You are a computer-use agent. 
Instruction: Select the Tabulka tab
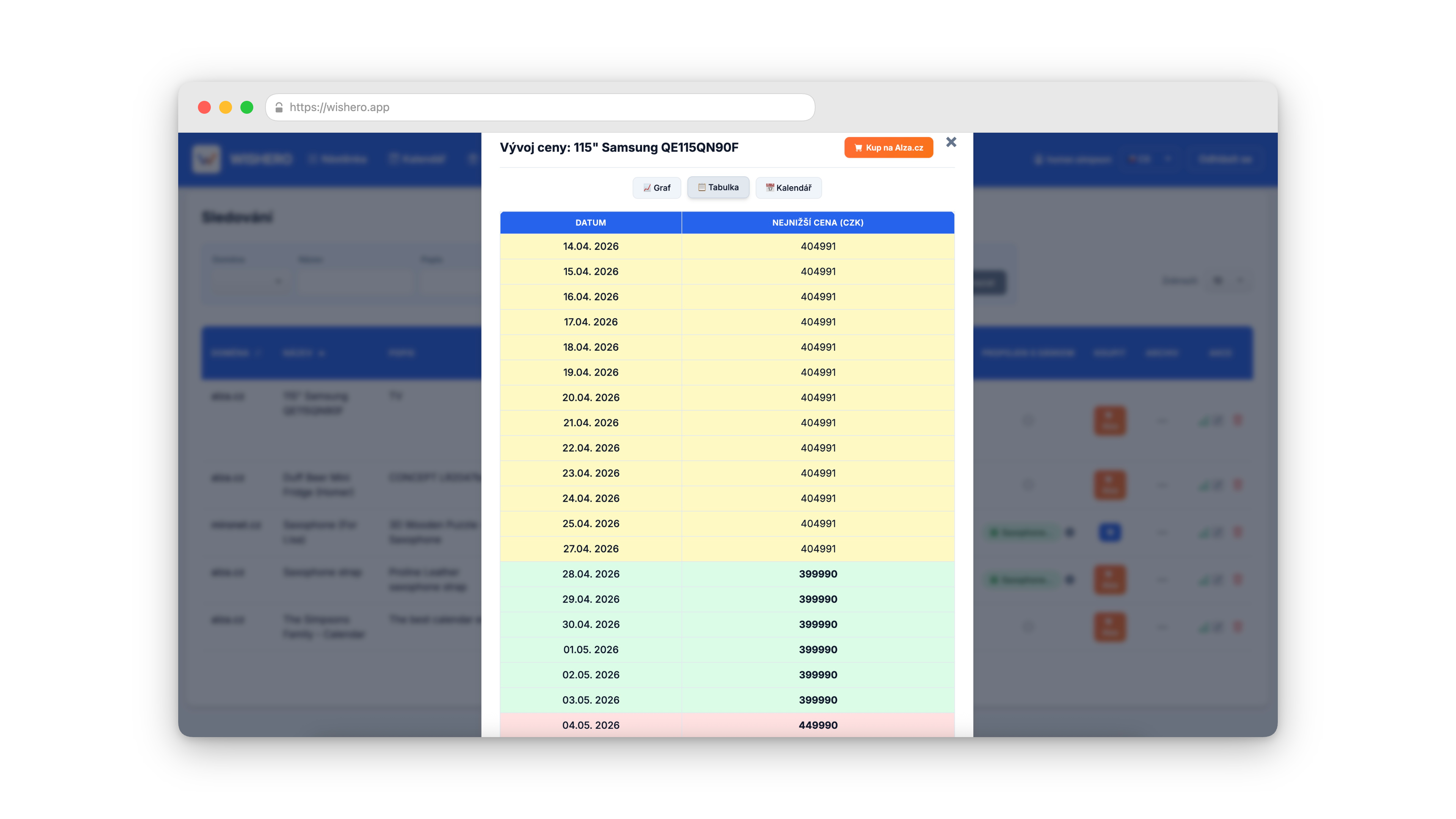pos(719,188)
